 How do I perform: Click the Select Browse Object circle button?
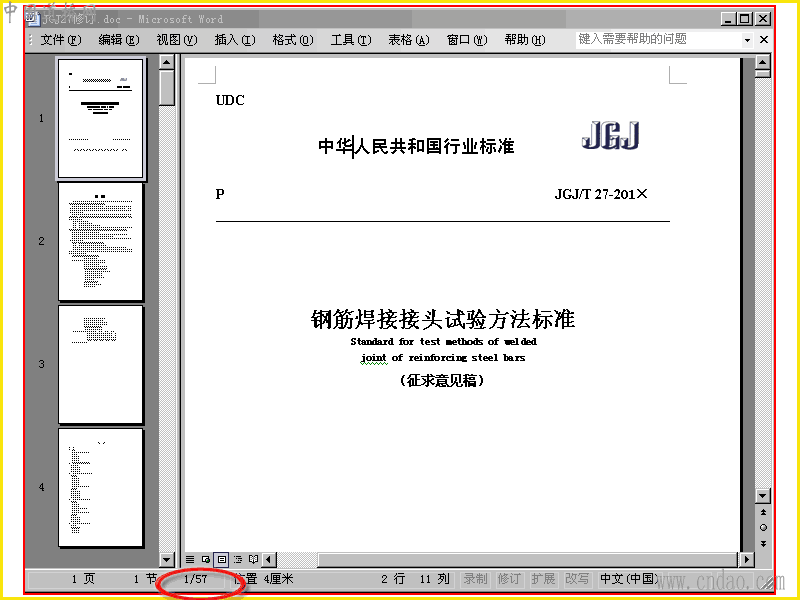tap(763, 528)
